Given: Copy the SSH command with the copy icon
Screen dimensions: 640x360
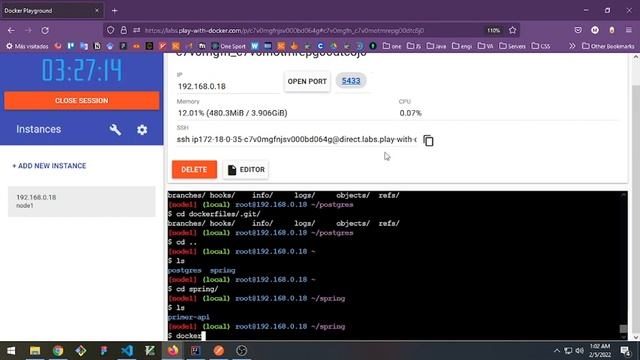Looking at the screenshot, I should 428,140.
